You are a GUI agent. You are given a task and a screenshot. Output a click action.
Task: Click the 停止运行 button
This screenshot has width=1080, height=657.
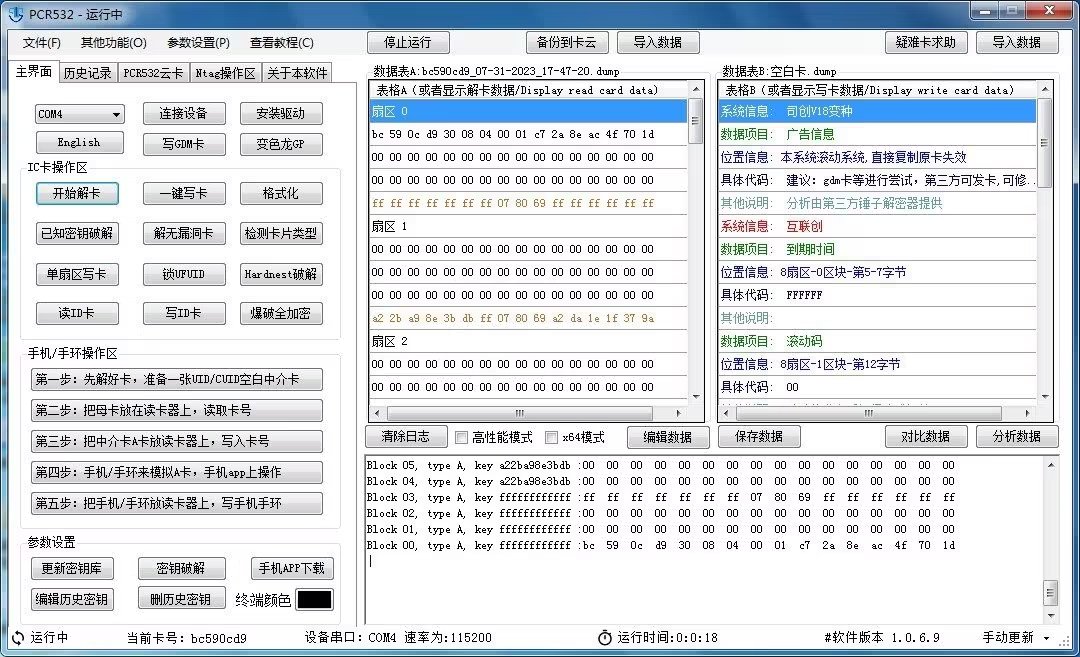(406, 42)
